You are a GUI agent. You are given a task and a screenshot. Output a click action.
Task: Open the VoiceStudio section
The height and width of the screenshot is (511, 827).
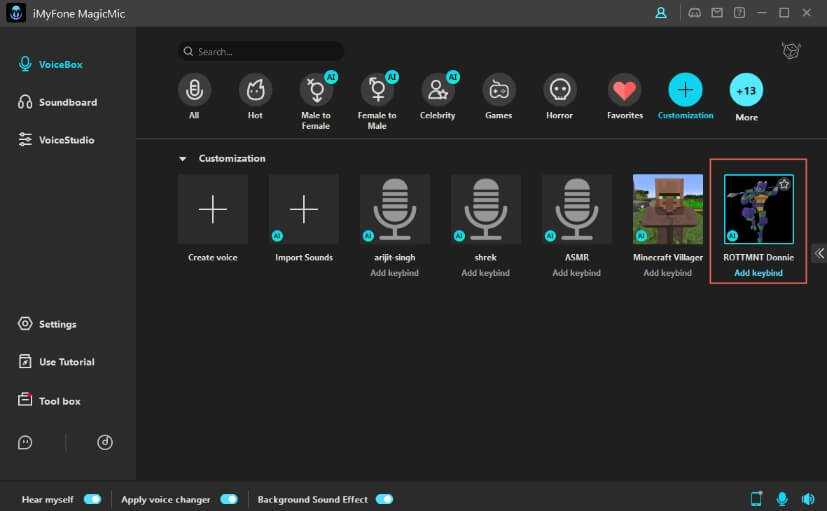[x=56, y=140]
